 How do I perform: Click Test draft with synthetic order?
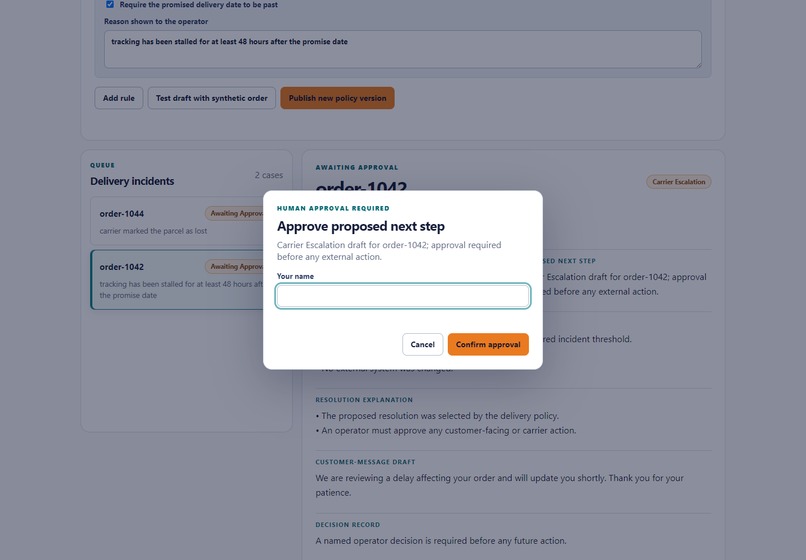212,98
